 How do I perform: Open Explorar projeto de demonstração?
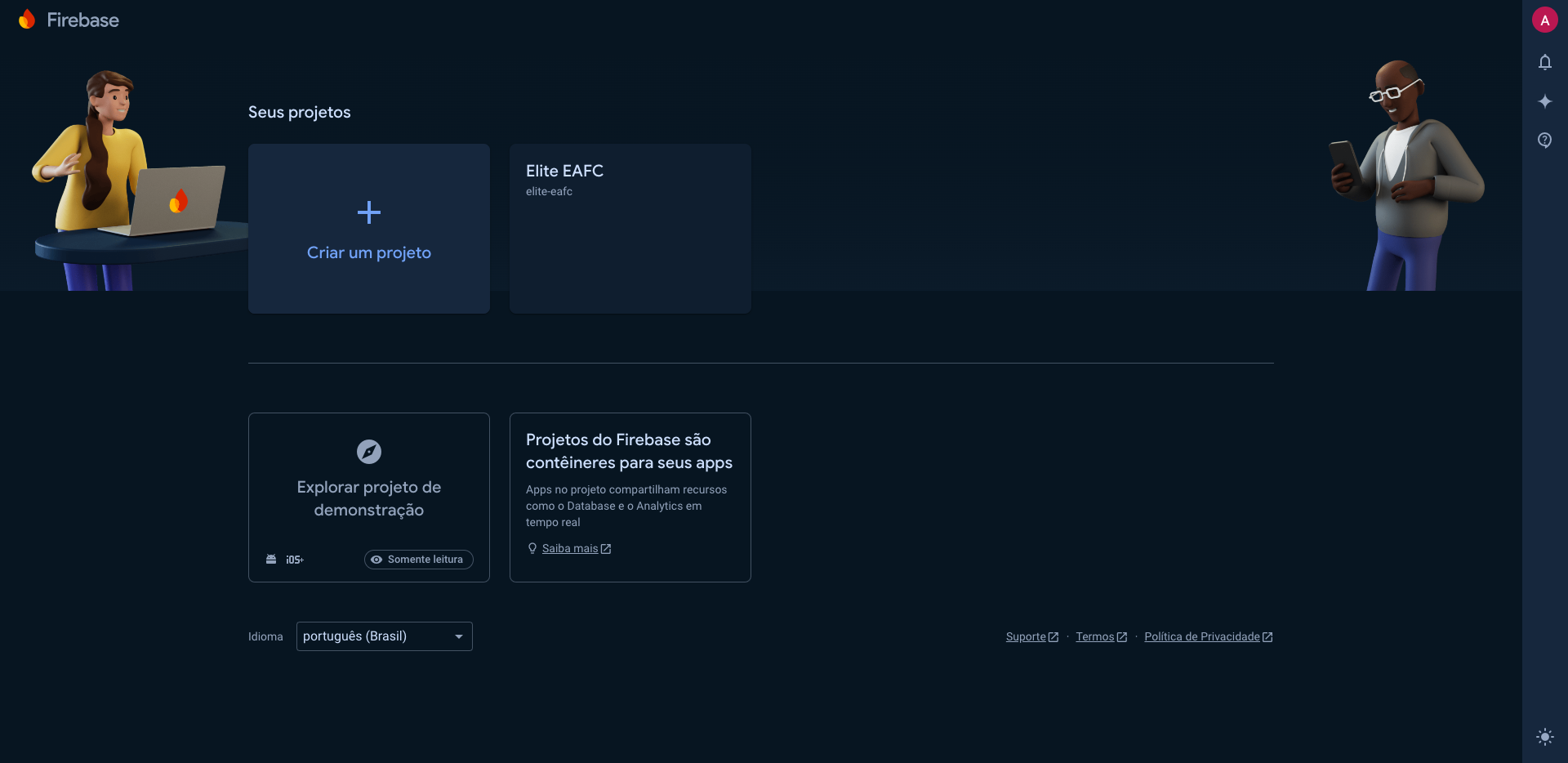click(x=369, y=498)
